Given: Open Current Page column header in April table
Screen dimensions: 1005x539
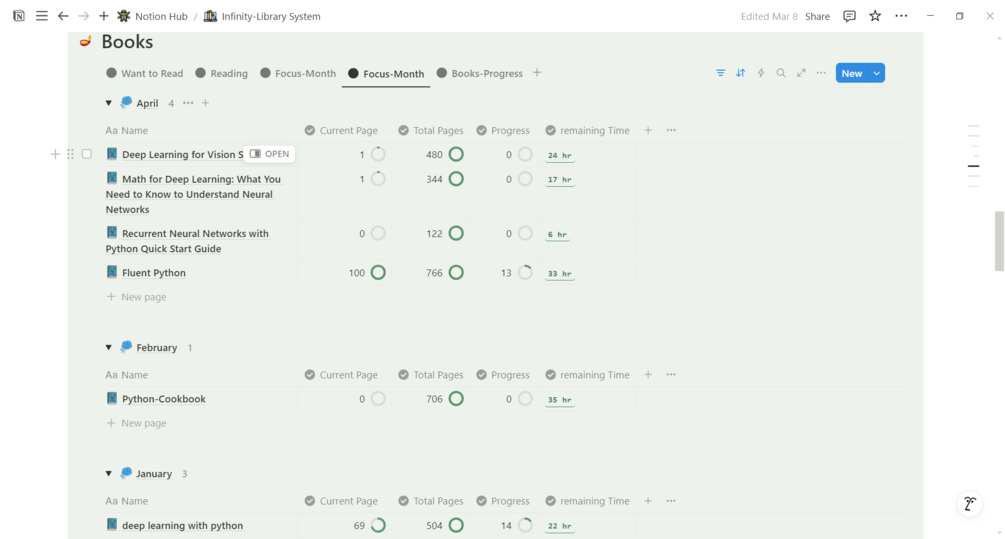Looking at the screenshot, I should (342, 130).
